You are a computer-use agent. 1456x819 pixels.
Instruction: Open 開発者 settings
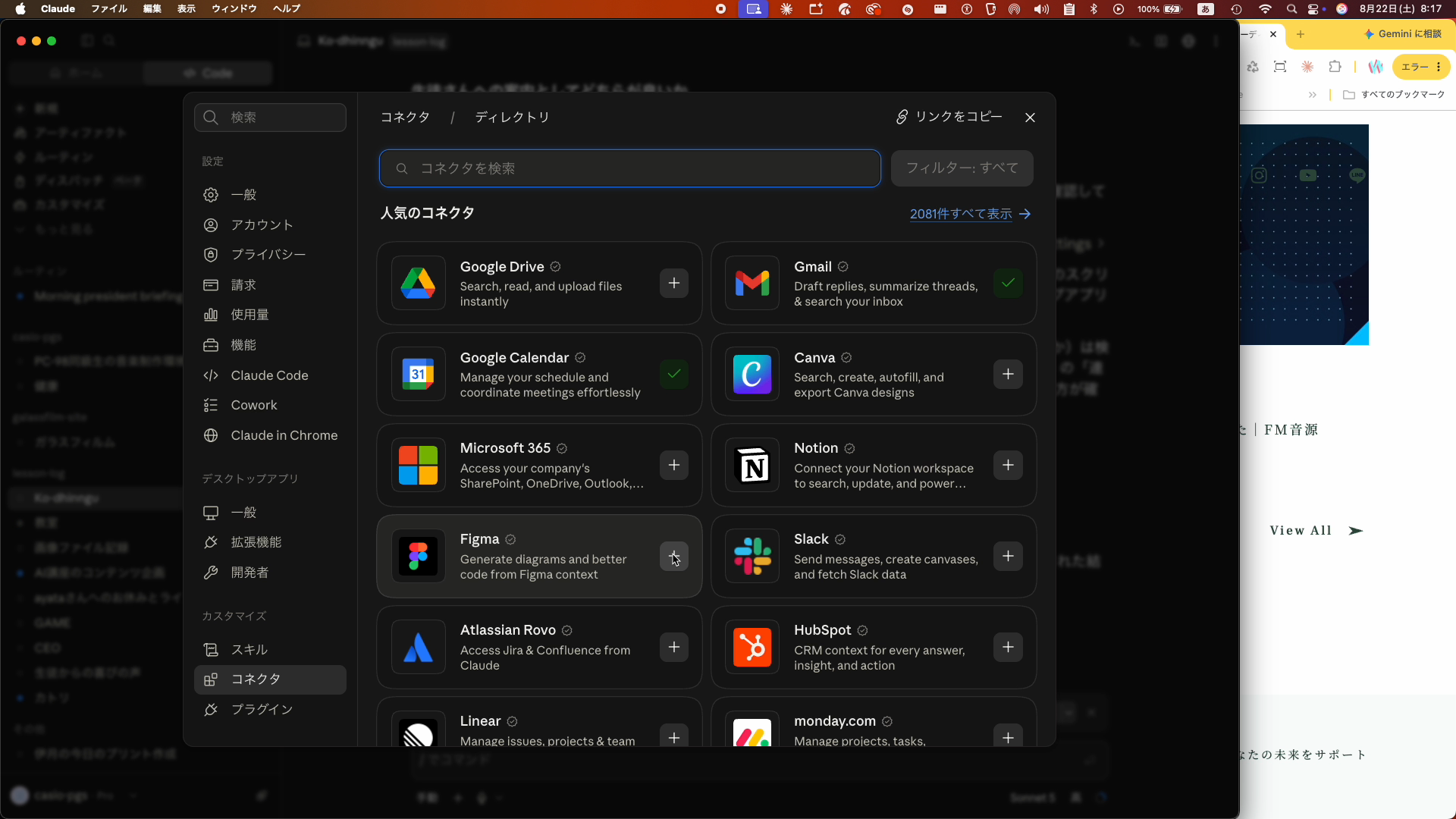click(x=270, y=573)
